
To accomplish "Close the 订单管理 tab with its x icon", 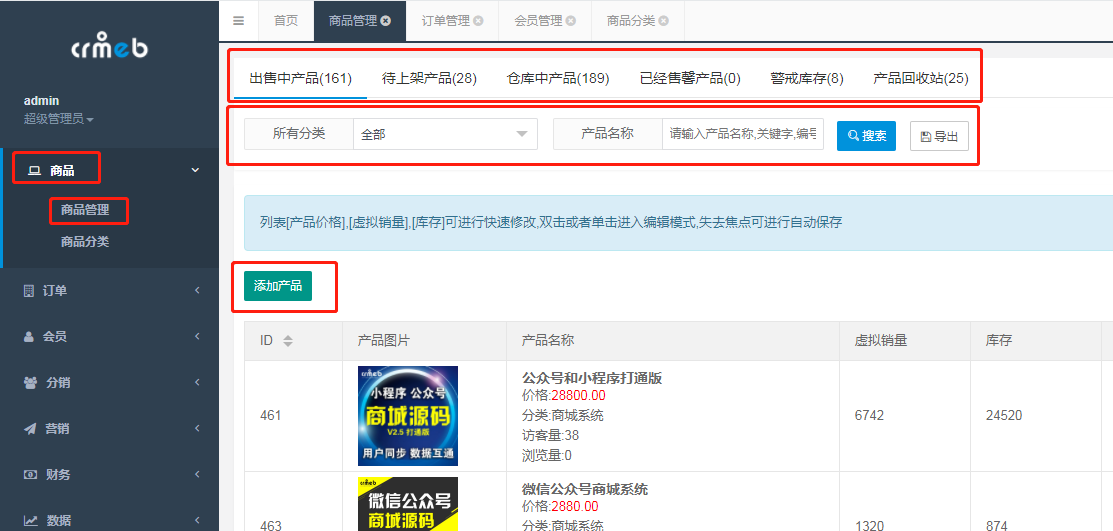I will coord(478,21).
